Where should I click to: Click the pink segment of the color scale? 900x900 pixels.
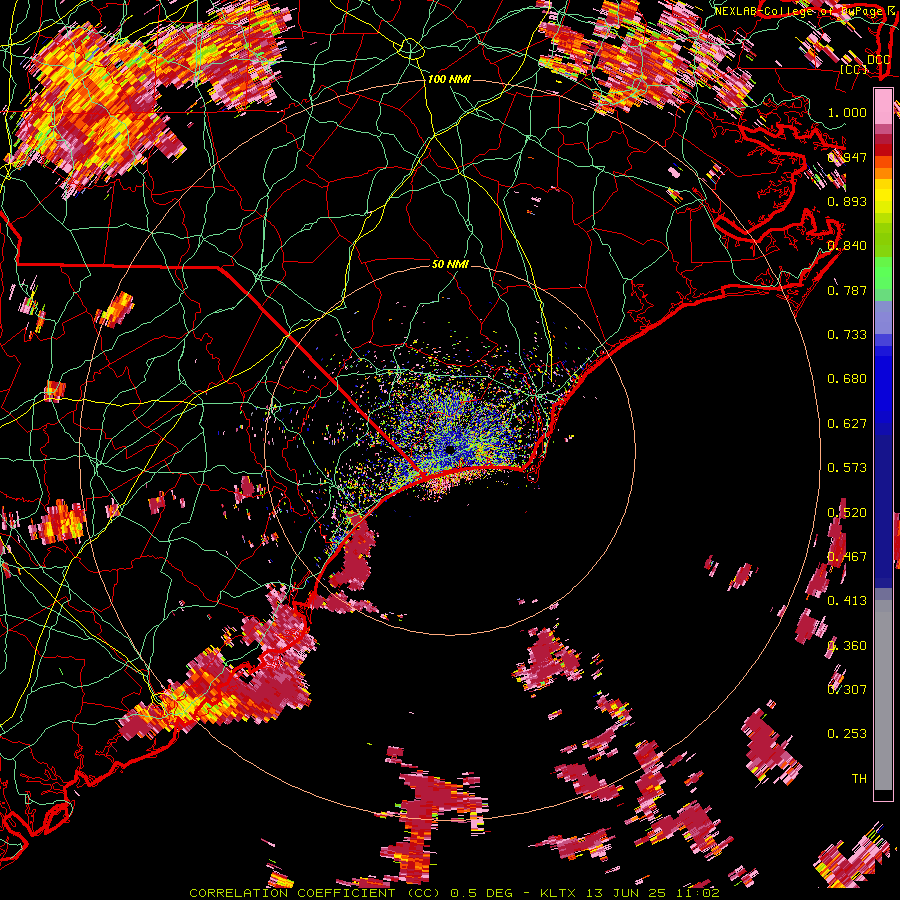pyautogui.click(x=883, y=106)
